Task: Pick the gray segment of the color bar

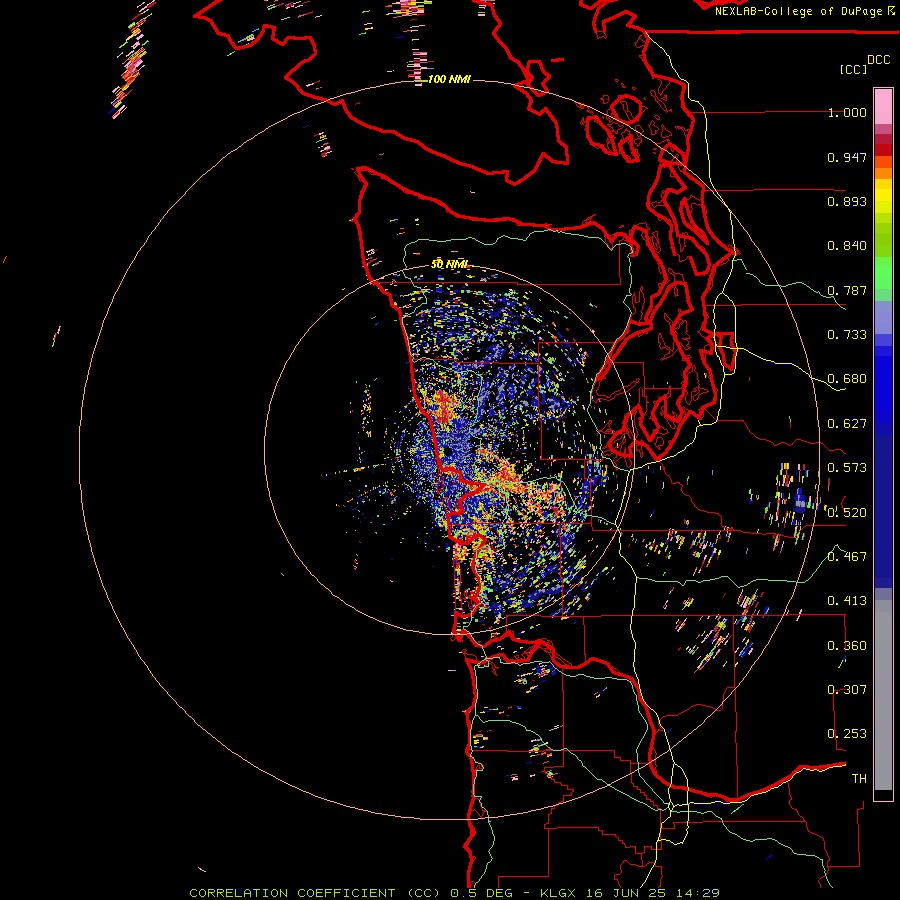Action: pyautogui.click(x=883, y=695)
